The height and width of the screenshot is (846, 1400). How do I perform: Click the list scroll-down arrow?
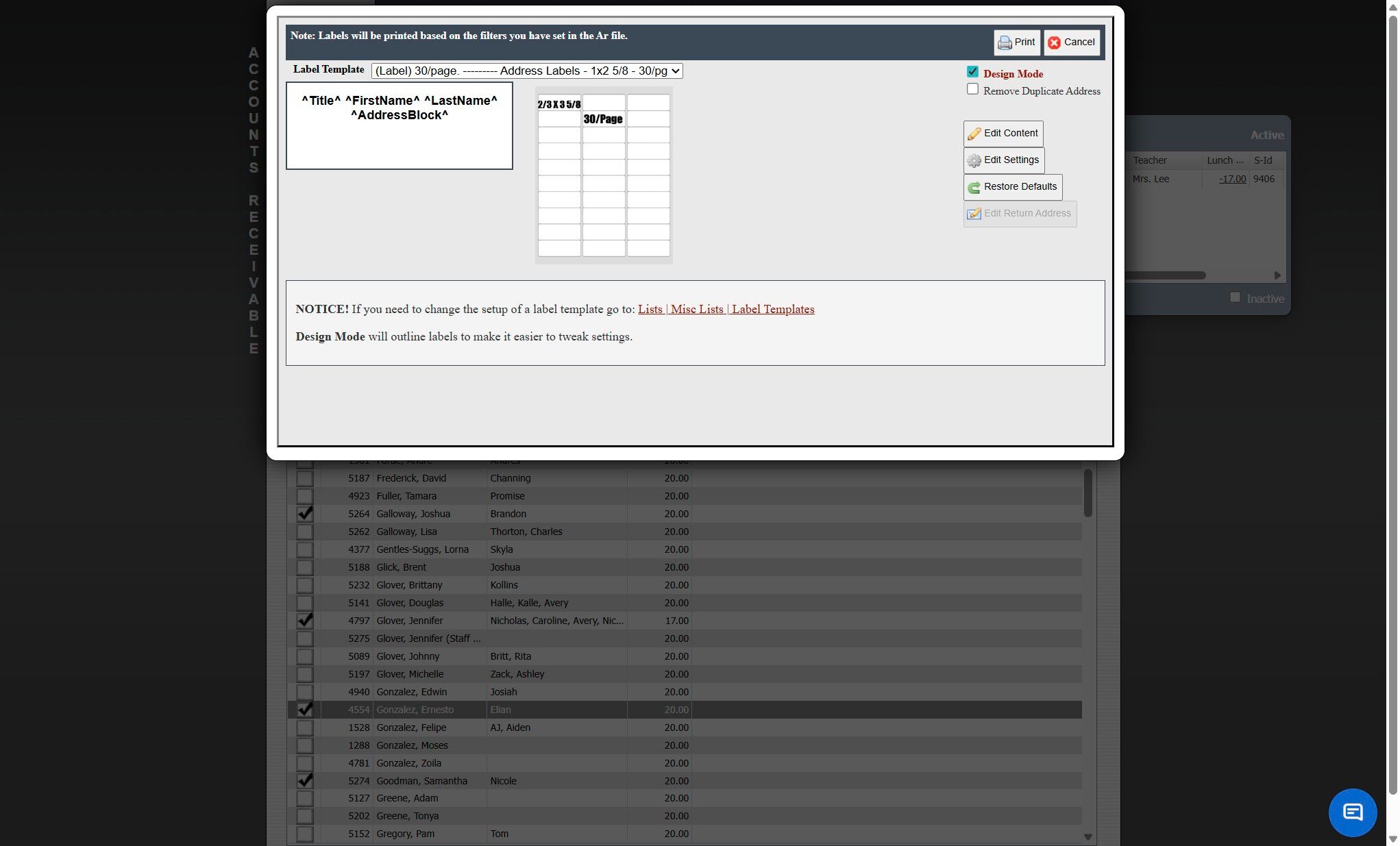(x=1088, y=837)
